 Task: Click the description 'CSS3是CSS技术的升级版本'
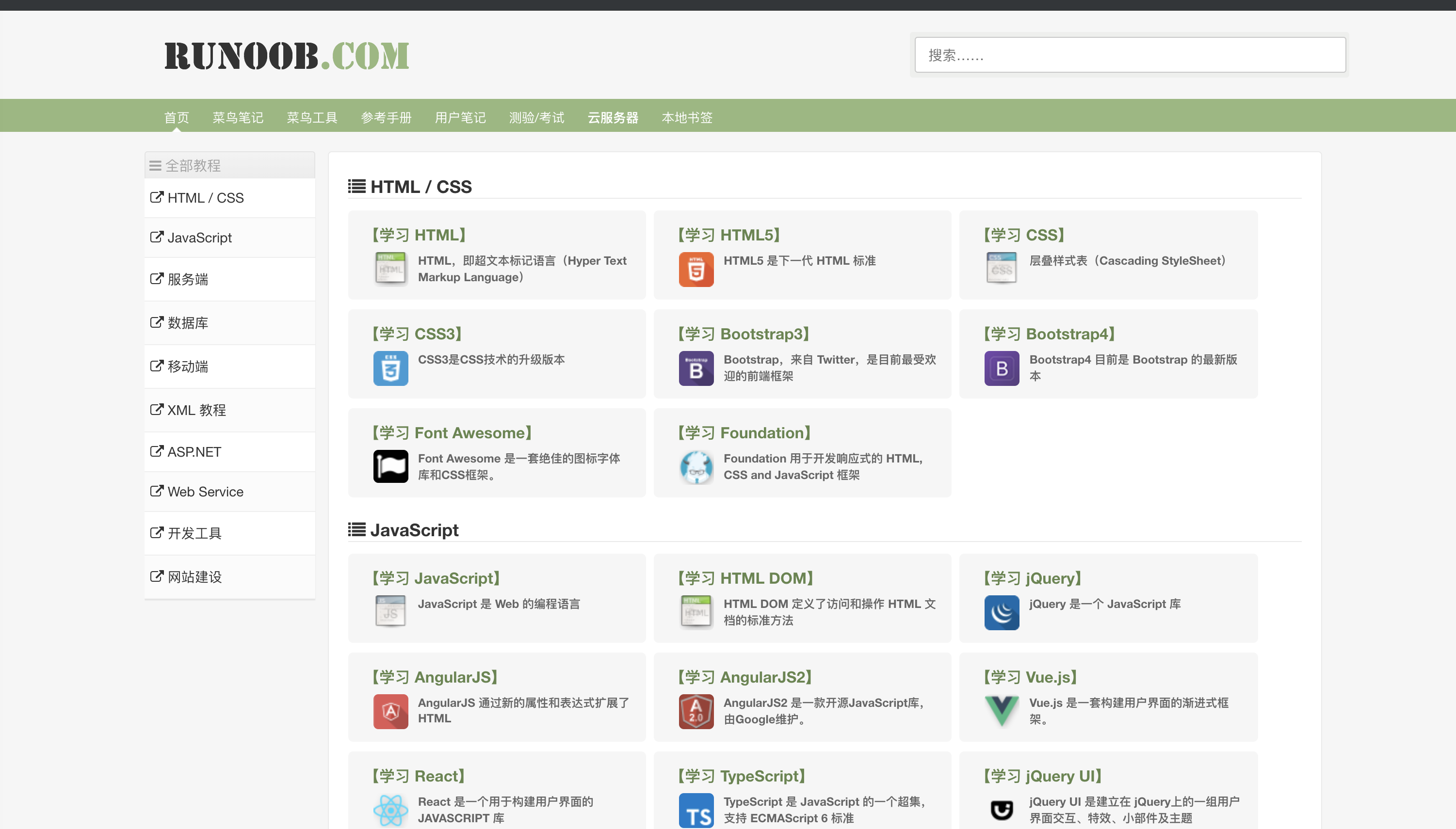491,359
